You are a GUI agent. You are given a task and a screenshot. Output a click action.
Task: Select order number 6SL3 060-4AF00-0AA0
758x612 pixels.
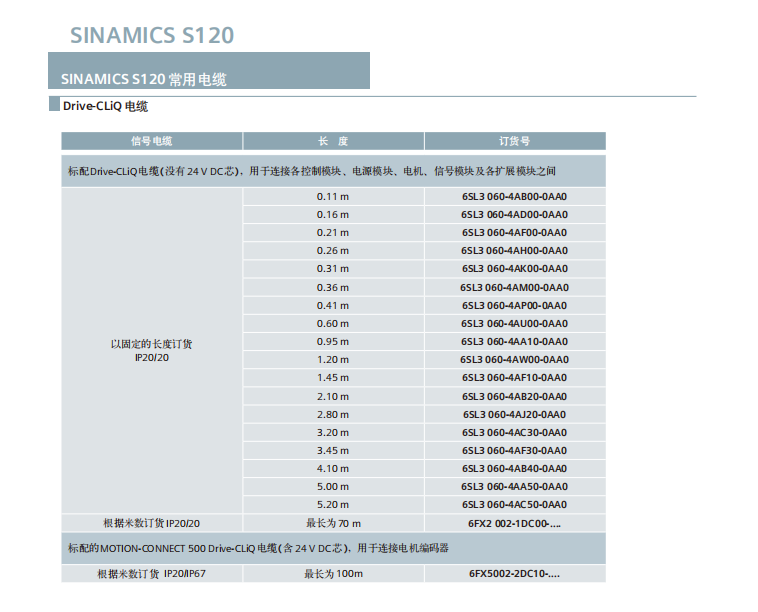[x=515, y=233]
